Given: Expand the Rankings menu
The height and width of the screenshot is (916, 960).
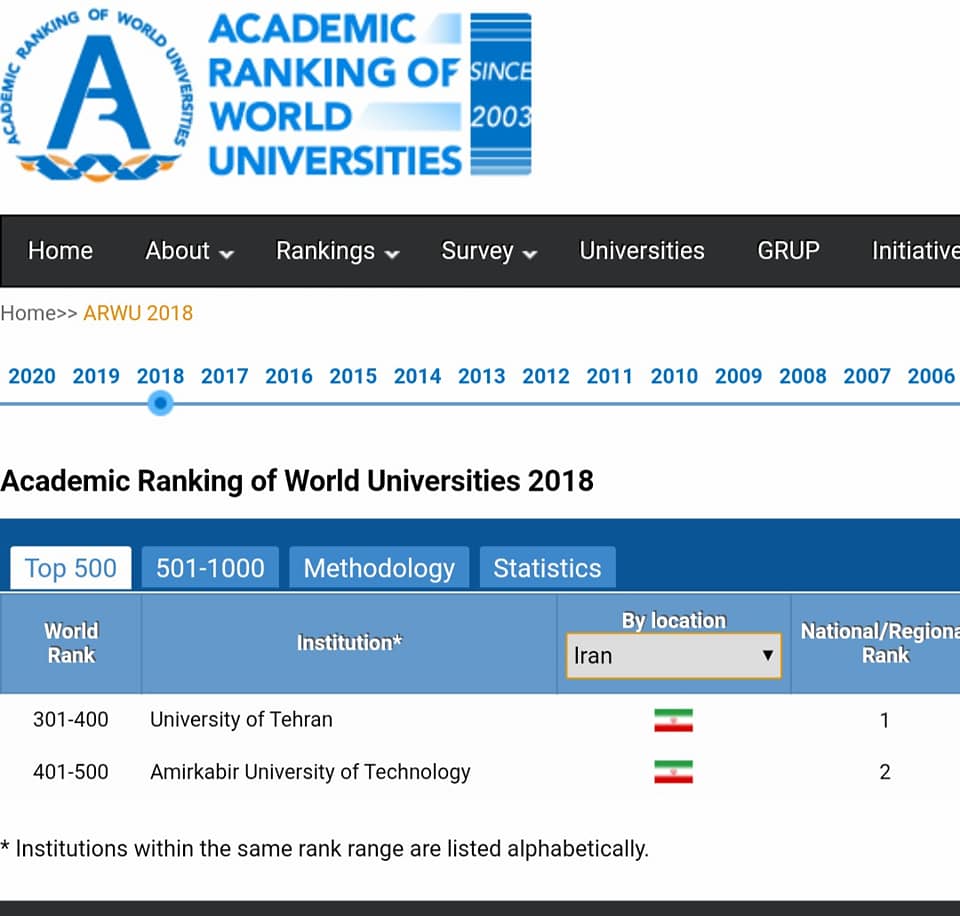Looking at the screenshot, I should (x=337, y=250).
